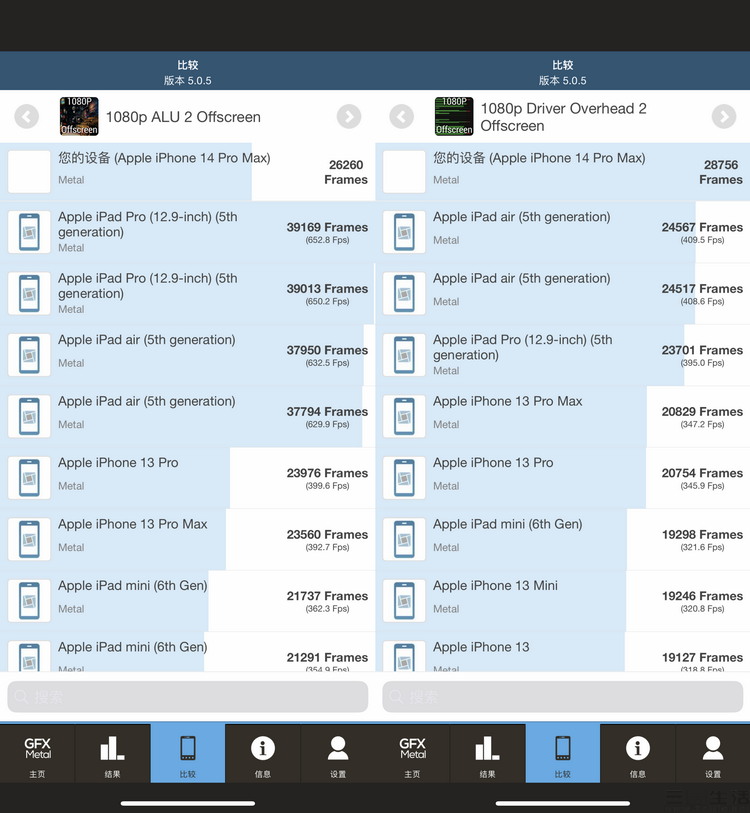This screenshot has height=813, width=750.
Task: Tap device icon beside 23976 Frames row
Action: tap(29, 478)
